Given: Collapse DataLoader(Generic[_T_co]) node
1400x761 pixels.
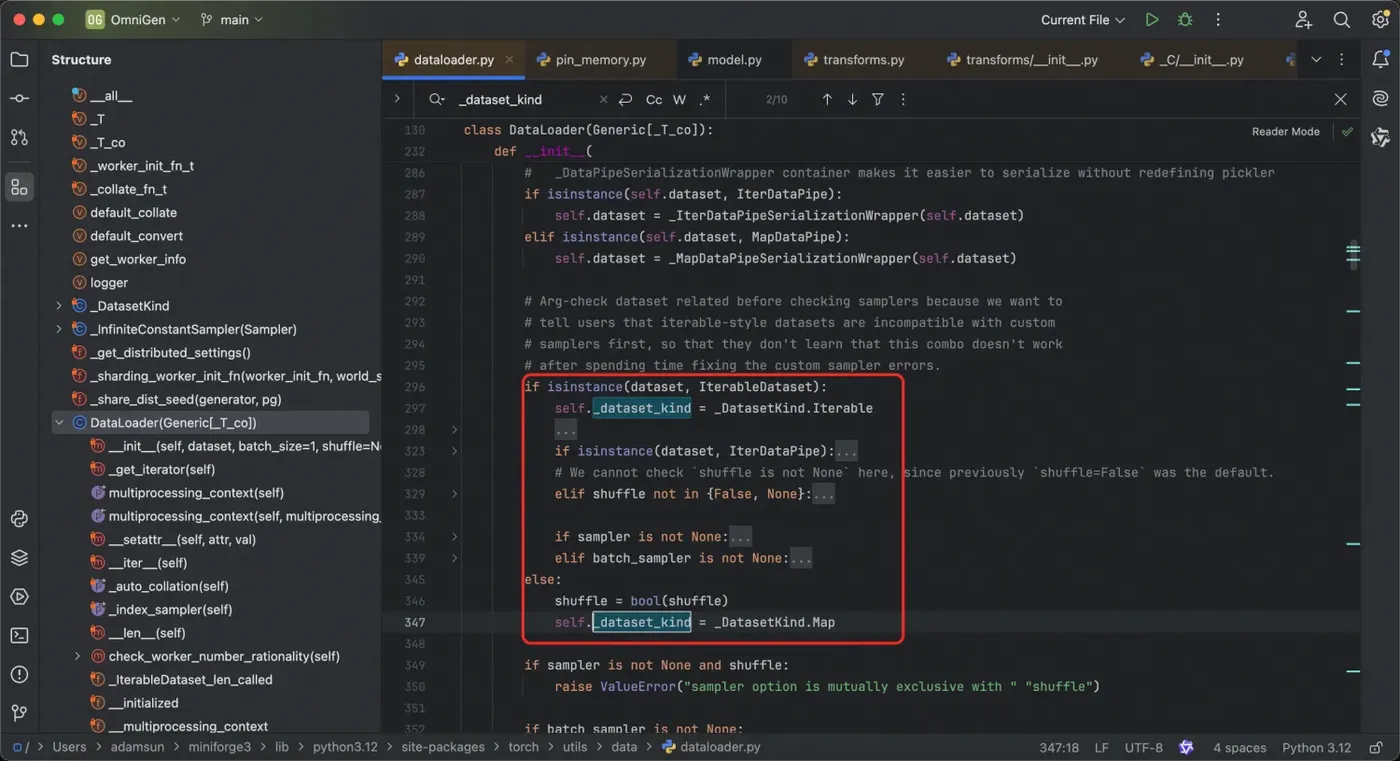Looking at the screenshot, I should coord(59,423).
